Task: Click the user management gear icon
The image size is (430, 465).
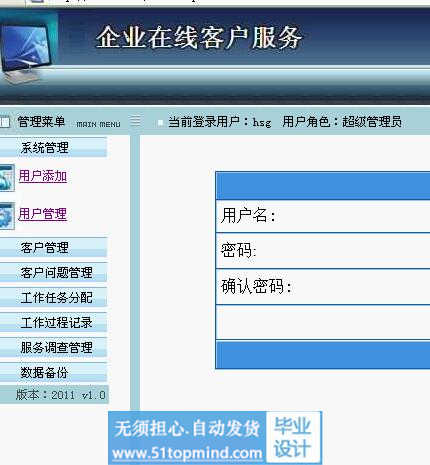Action: pyautogui.click(x=7, y=215)
